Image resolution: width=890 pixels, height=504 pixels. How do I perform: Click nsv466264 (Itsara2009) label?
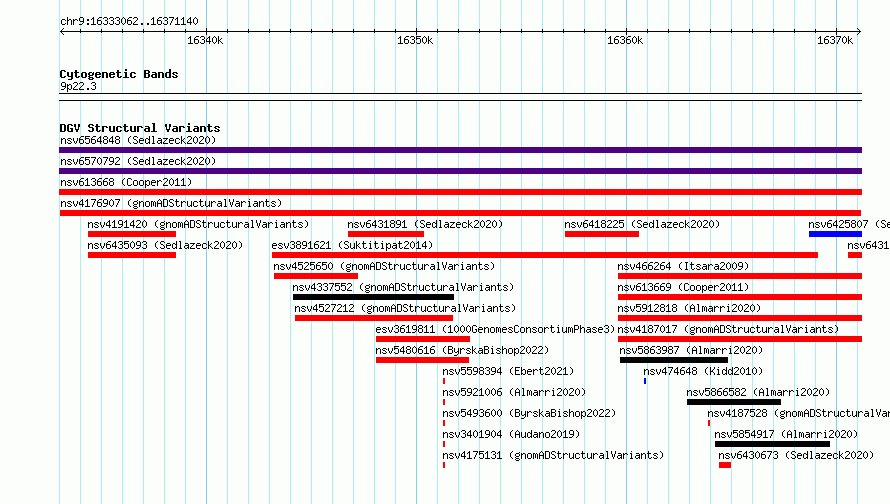683,266
